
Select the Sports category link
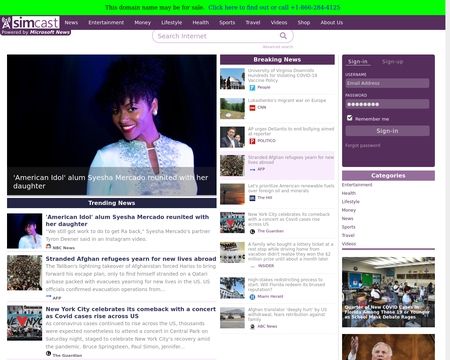point(349,227)
